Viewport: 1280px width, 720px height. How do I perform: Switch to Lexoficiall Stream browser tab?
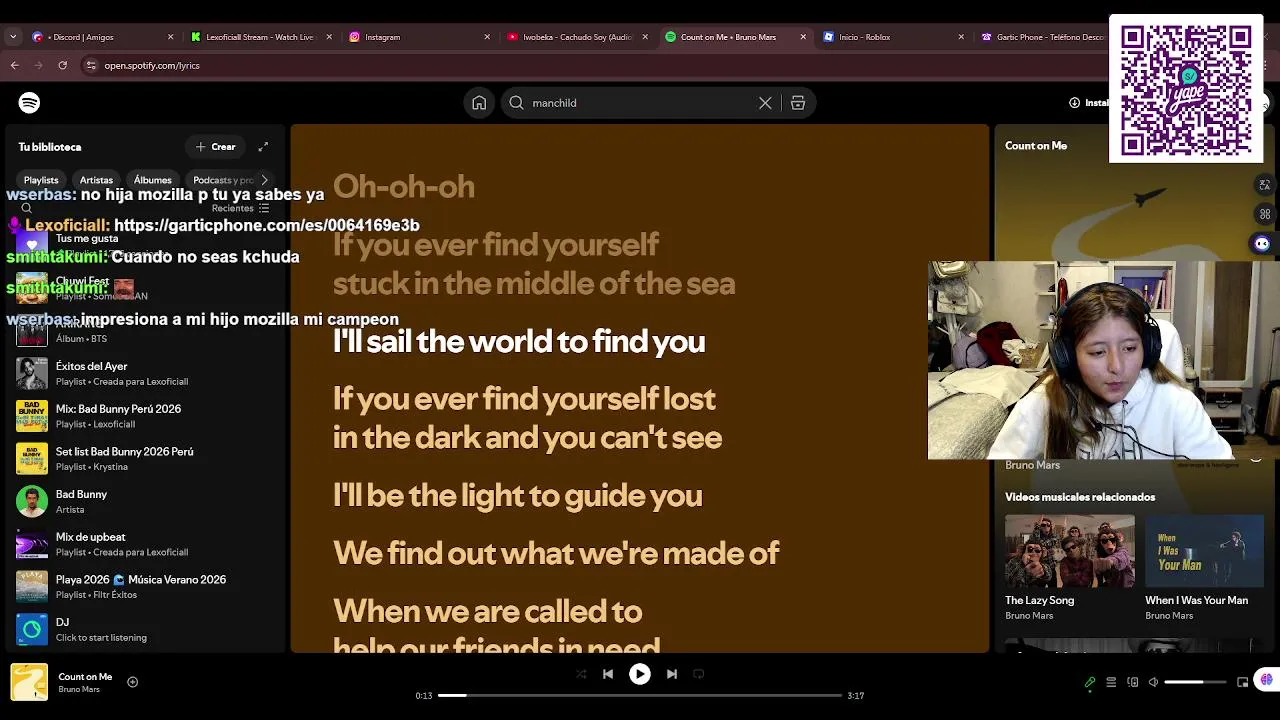[x=262, y=37]
